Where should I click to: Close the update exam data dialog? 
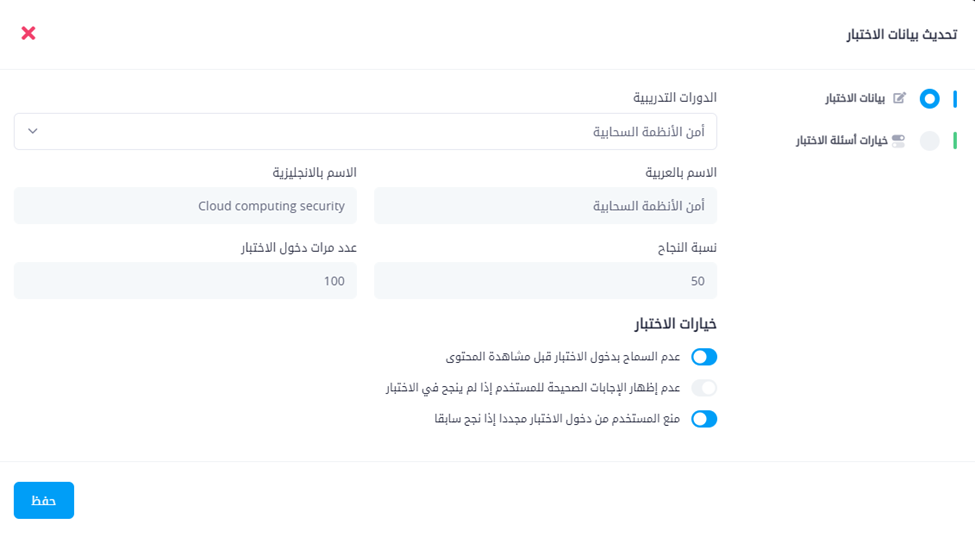click(x=28, y=33)
